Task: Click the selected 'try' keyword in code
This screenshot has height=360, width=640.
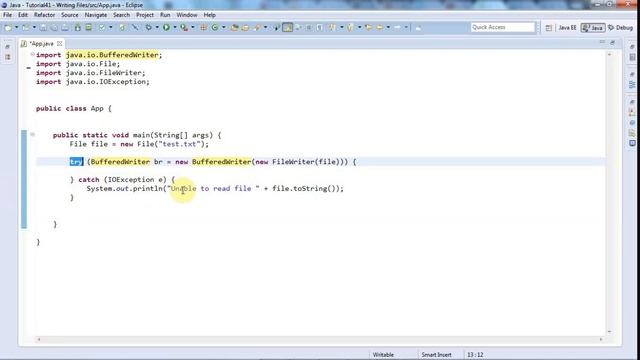Action: [76, 162]
